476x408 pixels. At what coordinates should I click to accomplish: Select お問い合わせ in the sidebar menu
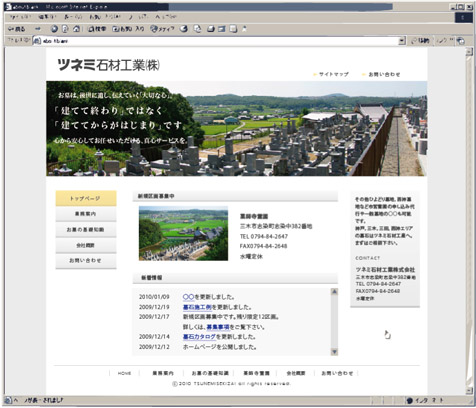[86, 261]
